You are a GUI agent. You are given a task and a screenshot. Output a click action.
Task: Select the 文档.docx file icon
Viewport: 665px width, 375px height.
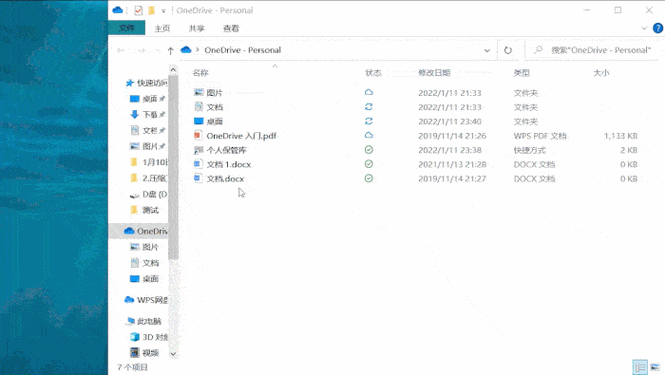pyautogui.click(x=198, y=178)
